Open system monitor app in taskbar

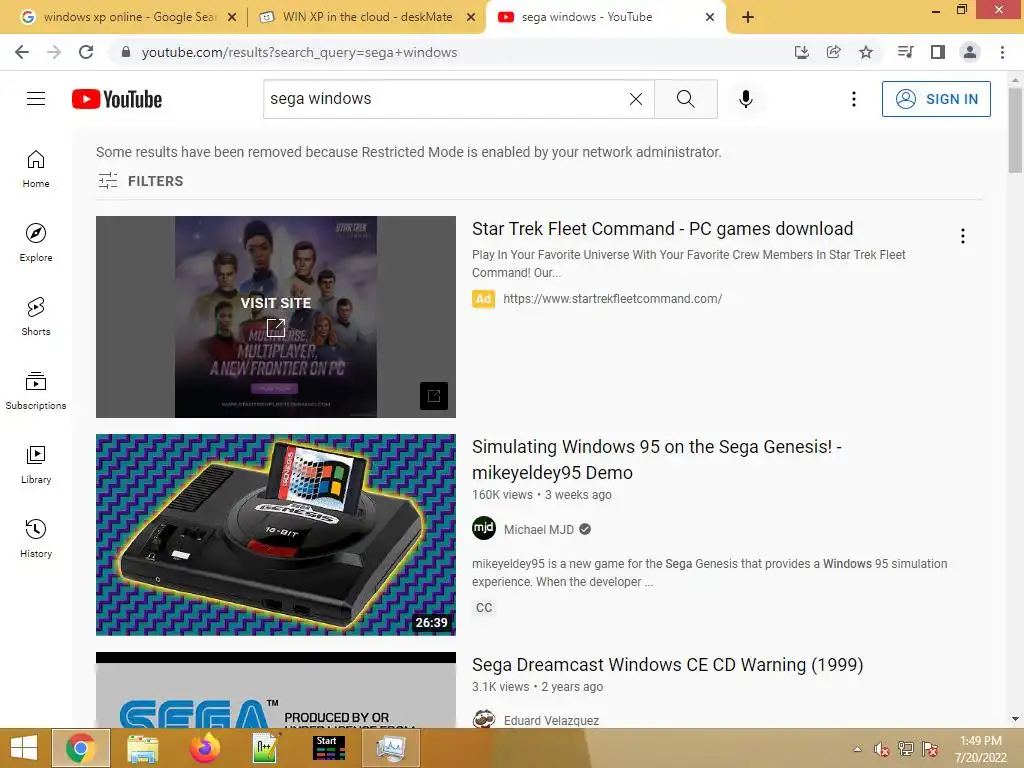point(391,748)
